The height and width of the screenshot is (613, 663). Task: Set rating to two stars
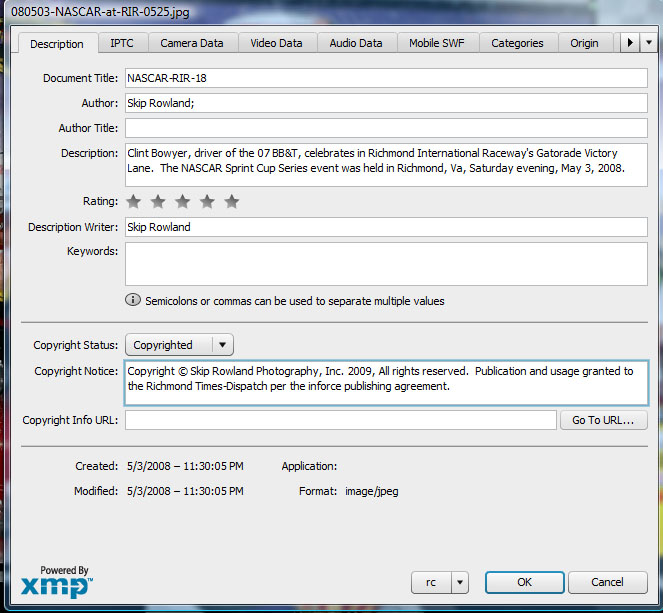[x=158, y=202]
